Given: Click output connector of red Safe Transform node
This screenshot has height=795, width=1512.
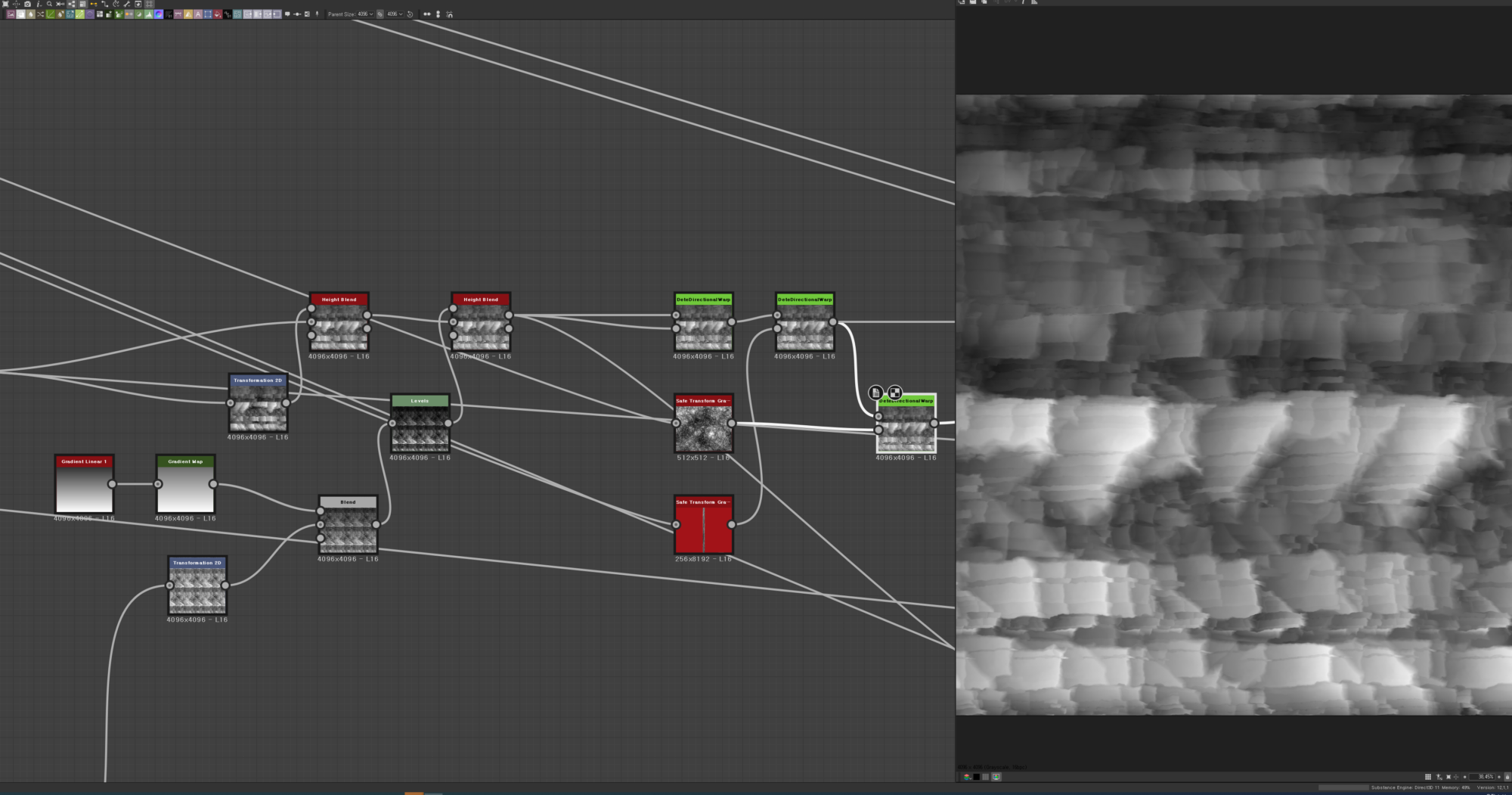Looking at the screenshot, I should pyautogui.click(x=731, y=524).
